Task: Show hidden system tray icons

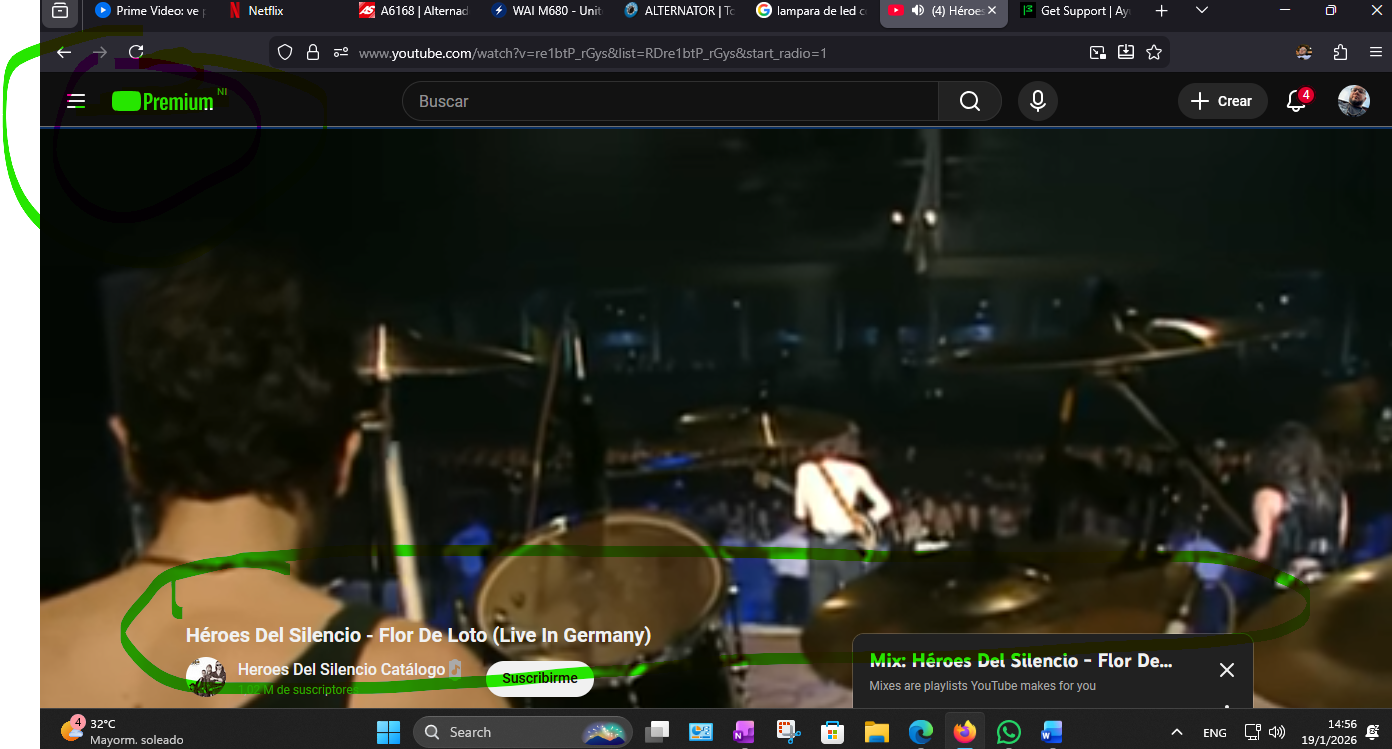Action: (x=1177, y=732)
